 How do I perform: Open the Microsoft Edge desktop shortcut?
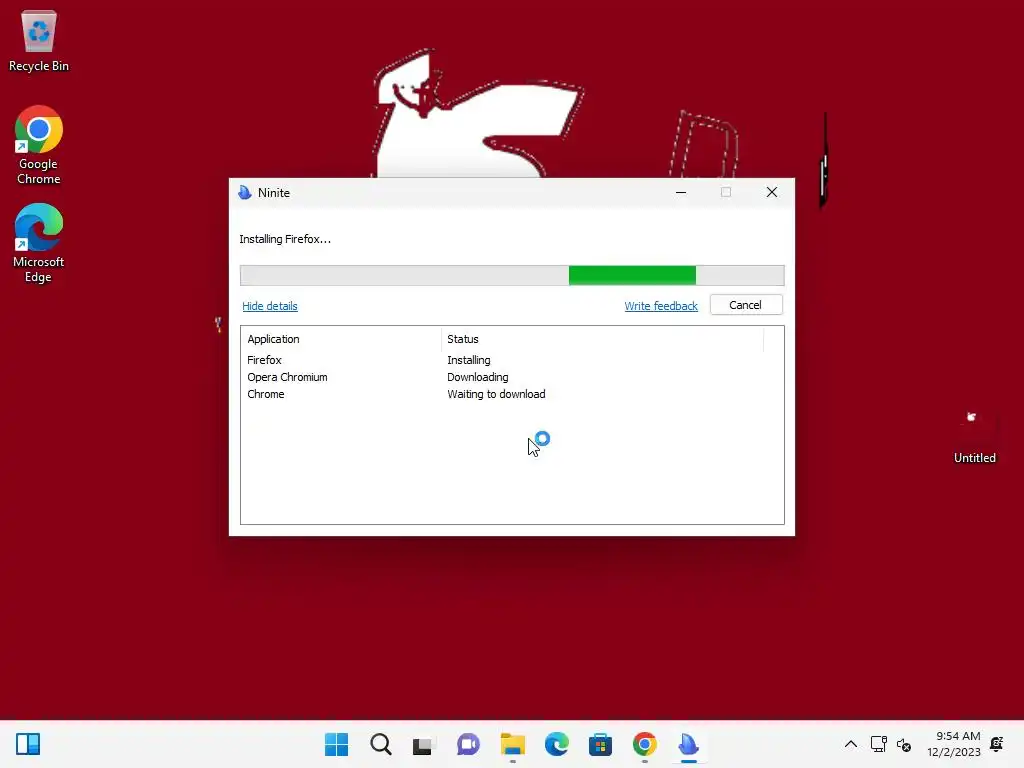39,243
